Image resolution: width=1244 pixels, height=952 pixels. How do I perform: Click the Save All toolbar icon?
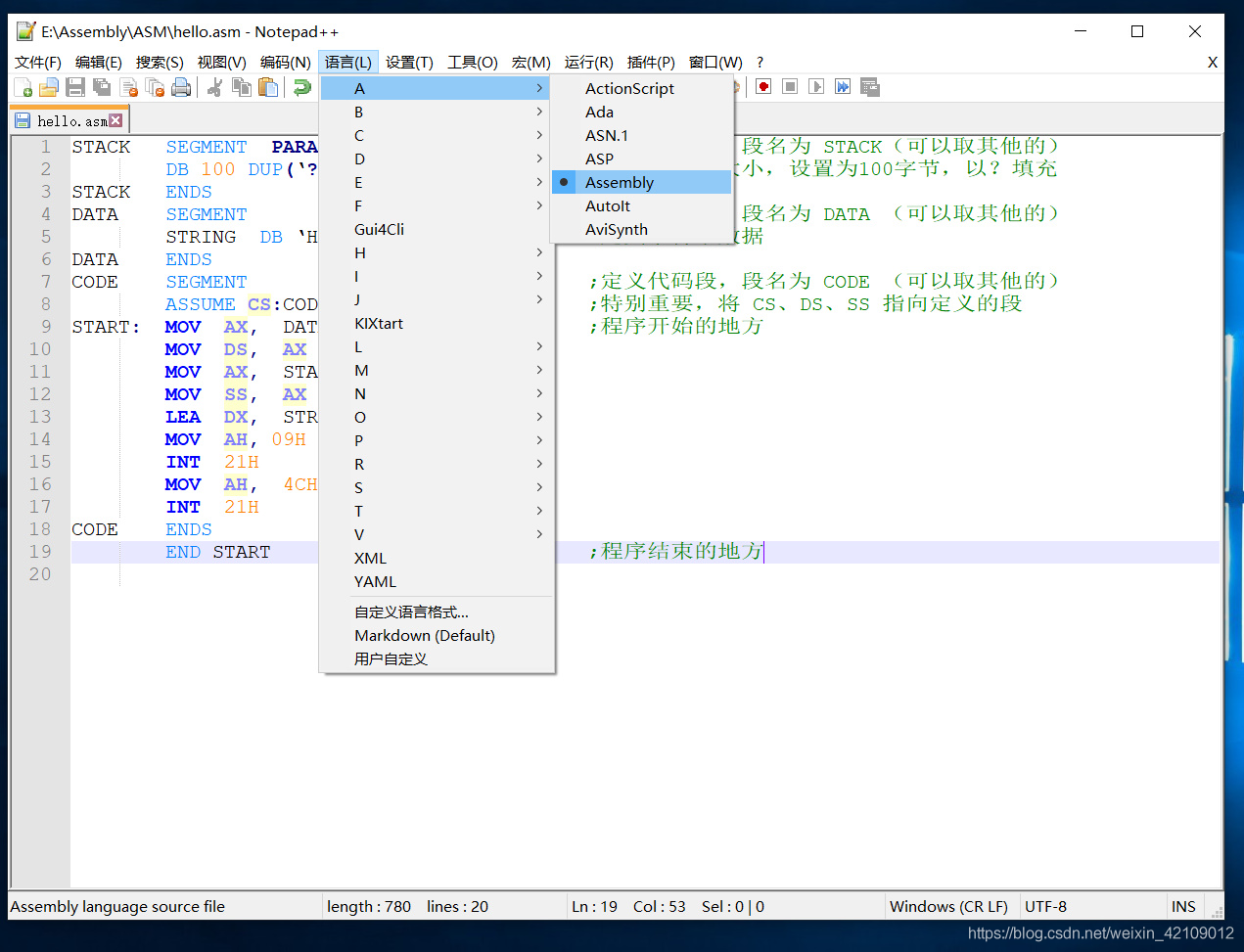tap(101, 88)
